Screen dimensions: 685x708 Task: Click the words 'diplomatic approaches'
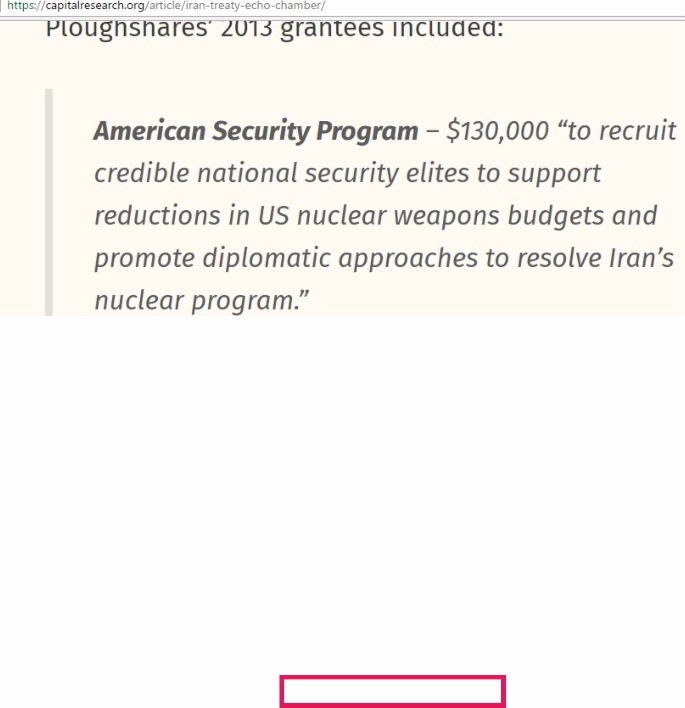[340, 259]
